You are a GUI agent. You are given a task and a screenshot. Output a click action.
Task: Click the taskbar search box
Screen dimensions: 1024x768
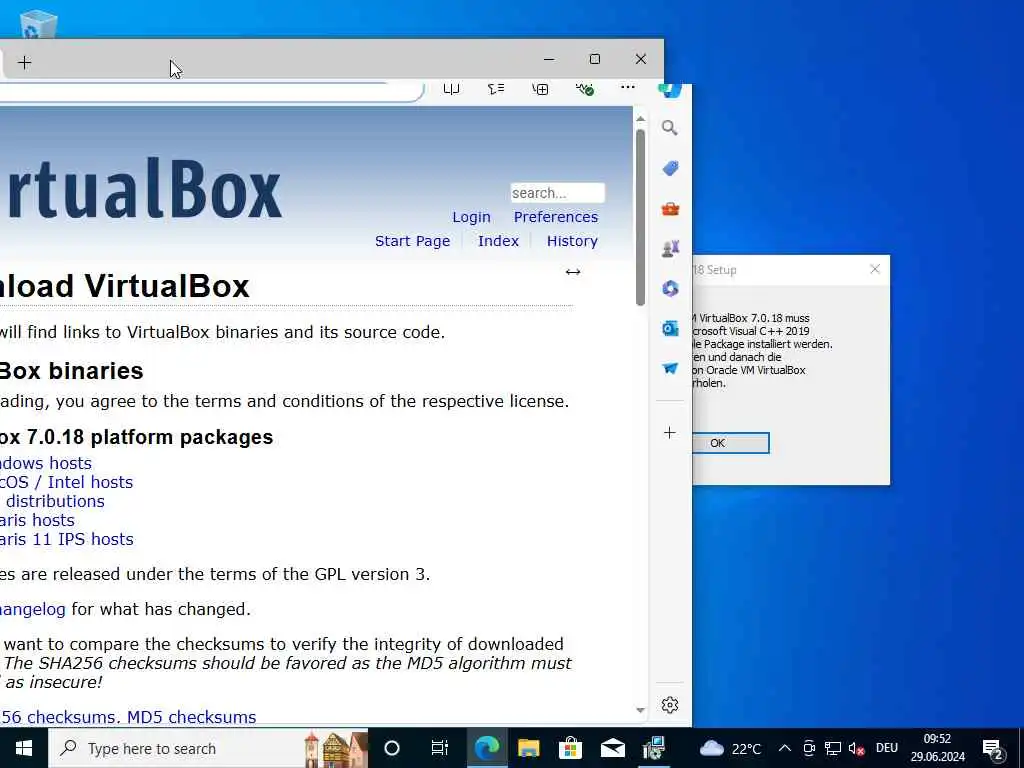[209, 748]
